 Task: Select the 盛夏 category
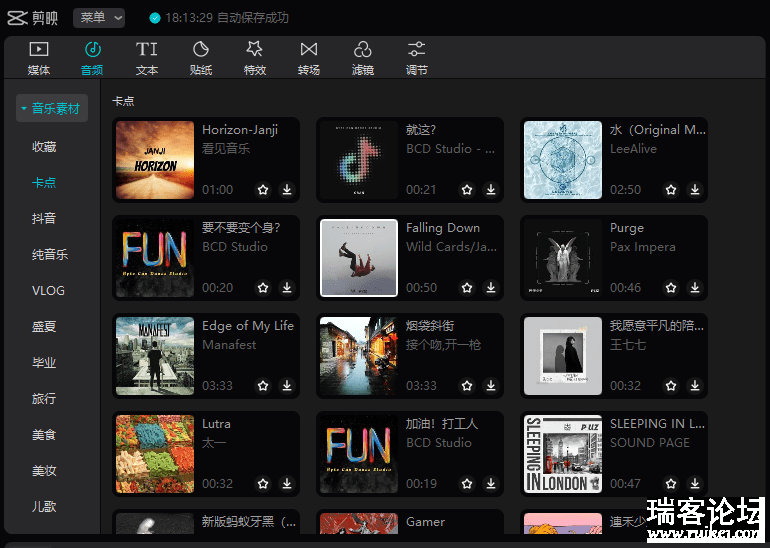pos(44,327)
